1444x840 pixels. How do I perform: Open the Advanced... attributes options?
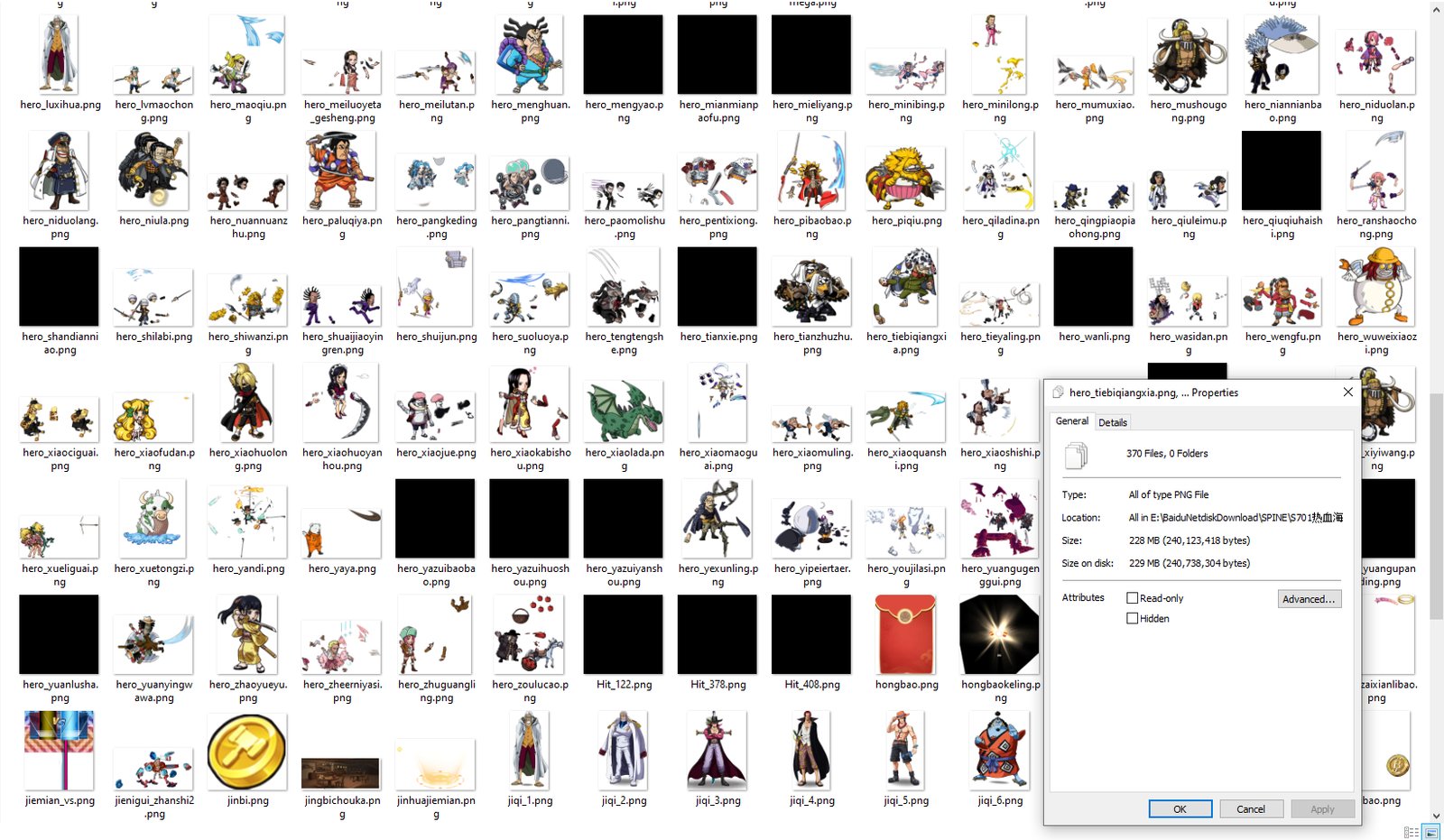[1310, 599]
